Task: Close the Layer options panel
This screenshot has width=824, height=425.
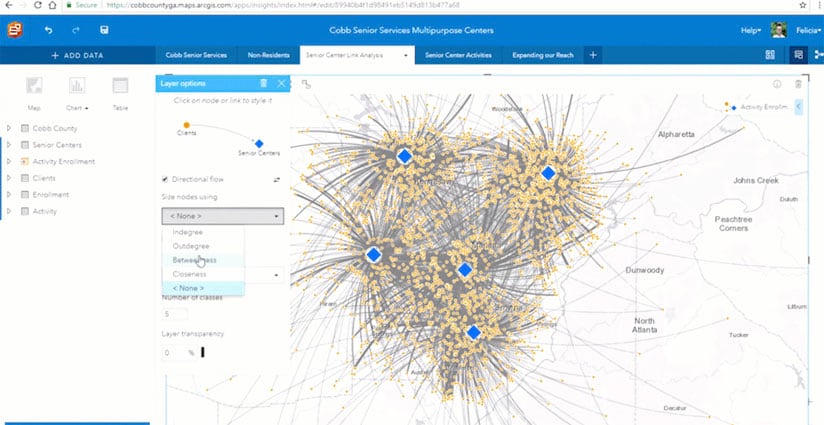Action: 281,83
